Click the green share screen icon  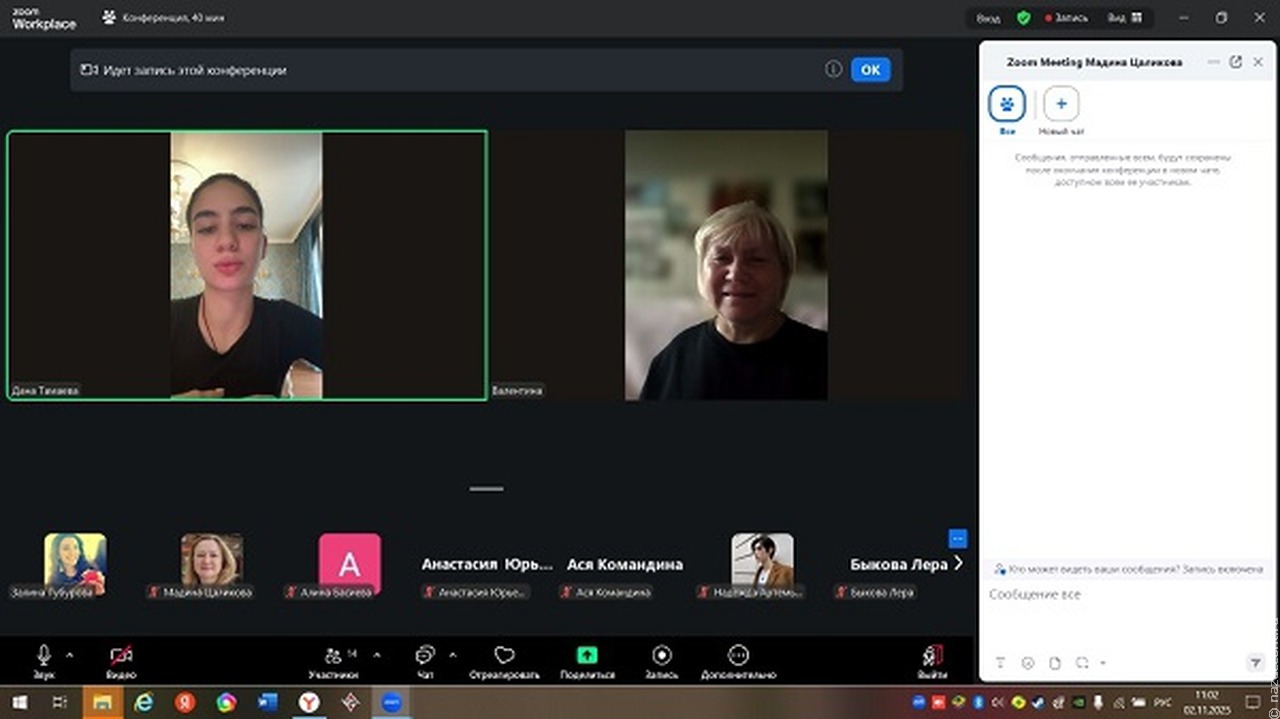(x=587, y=655)
